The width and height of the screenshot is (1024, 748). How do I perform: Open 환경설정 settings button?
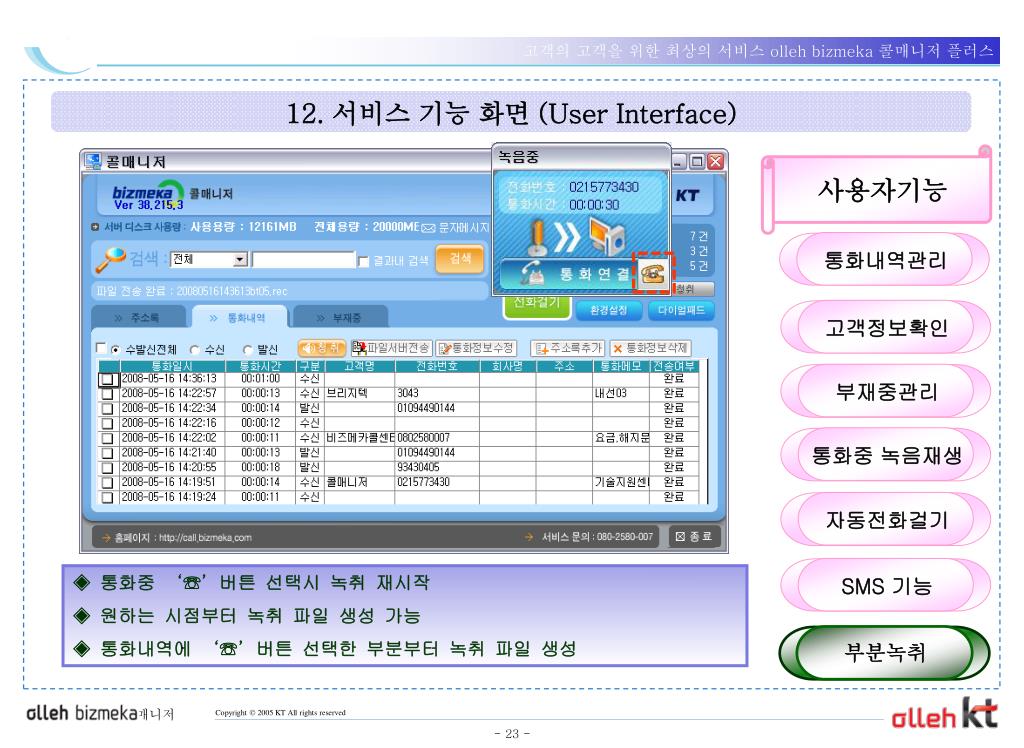point(608,310)
